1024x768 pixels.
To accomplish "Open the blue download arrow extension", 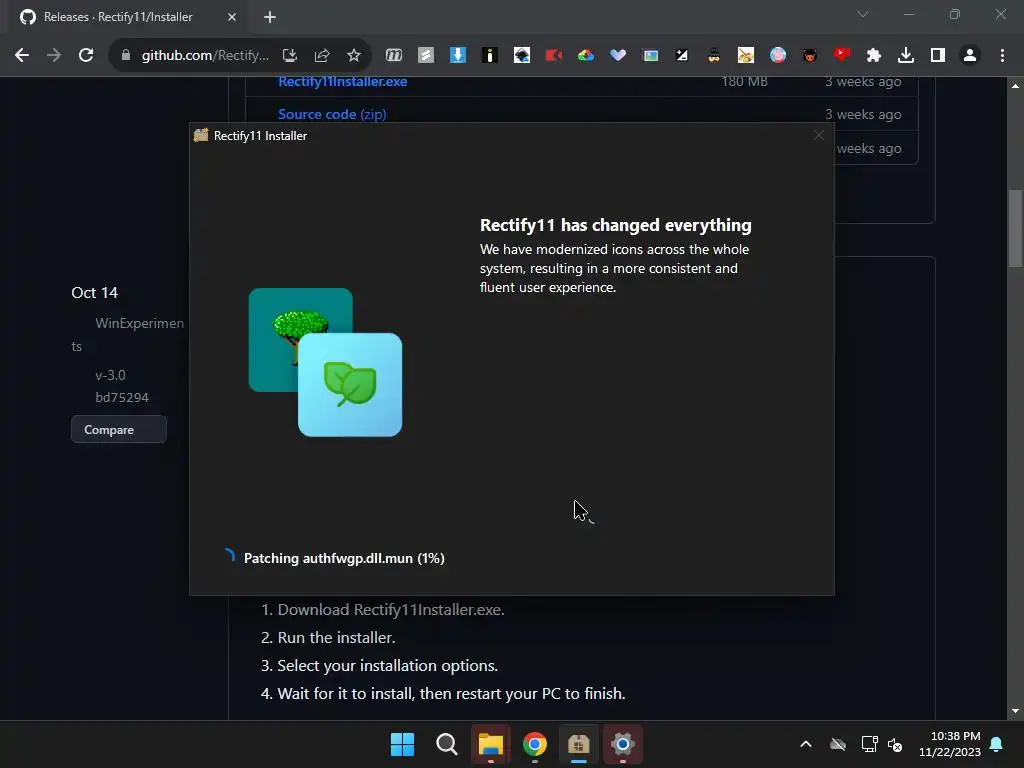I will point(458,56).
